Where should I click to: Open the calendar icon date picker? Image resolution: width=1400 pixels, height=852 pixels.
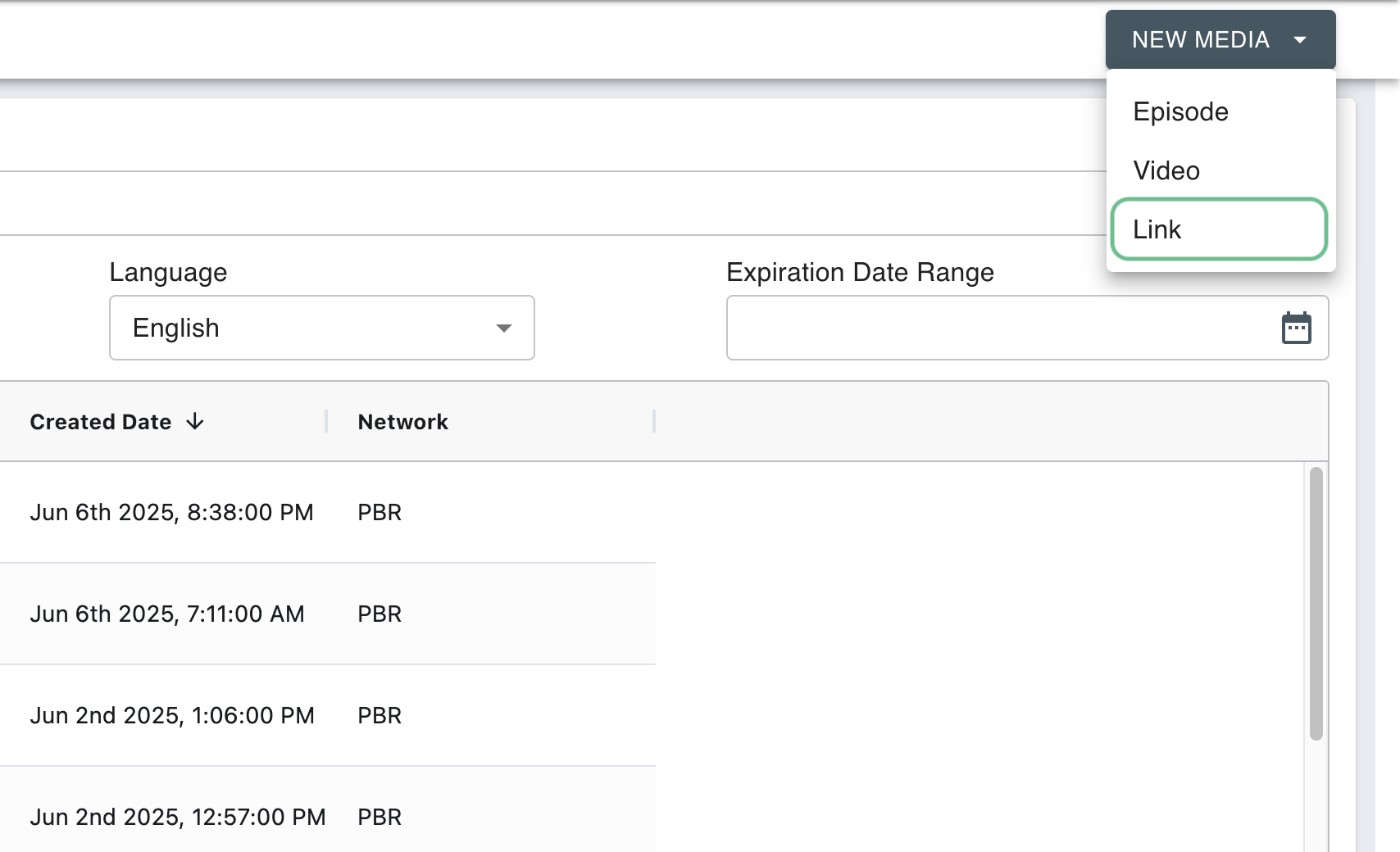point(1296,328)
